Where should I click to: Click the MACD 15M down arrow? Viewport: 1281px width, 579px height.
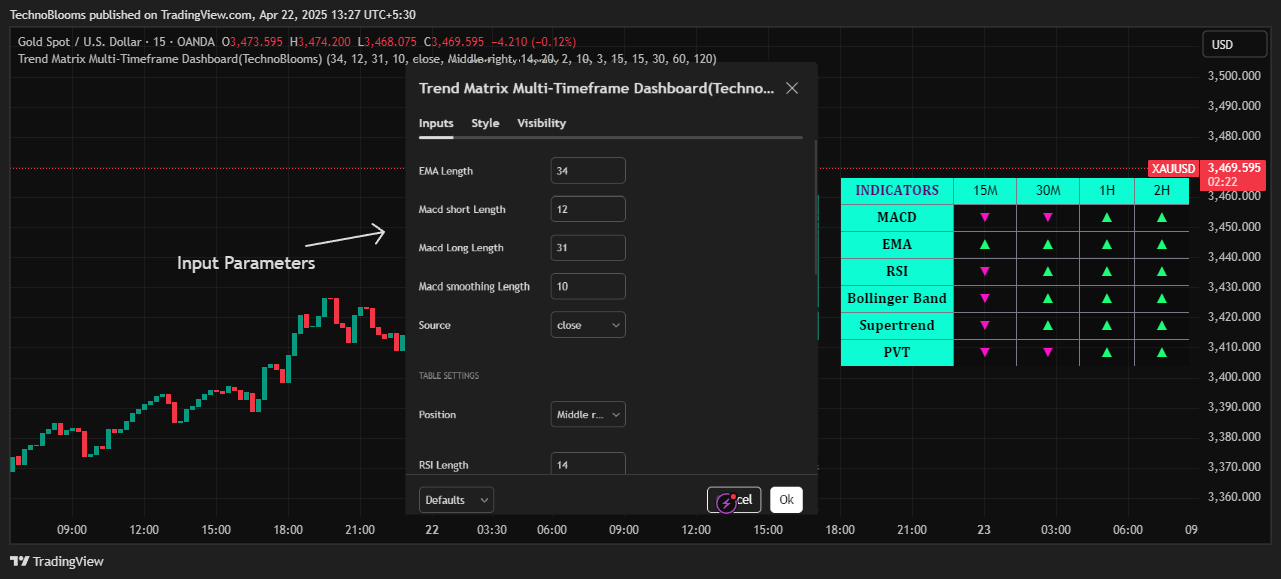(x=985, y=217)
